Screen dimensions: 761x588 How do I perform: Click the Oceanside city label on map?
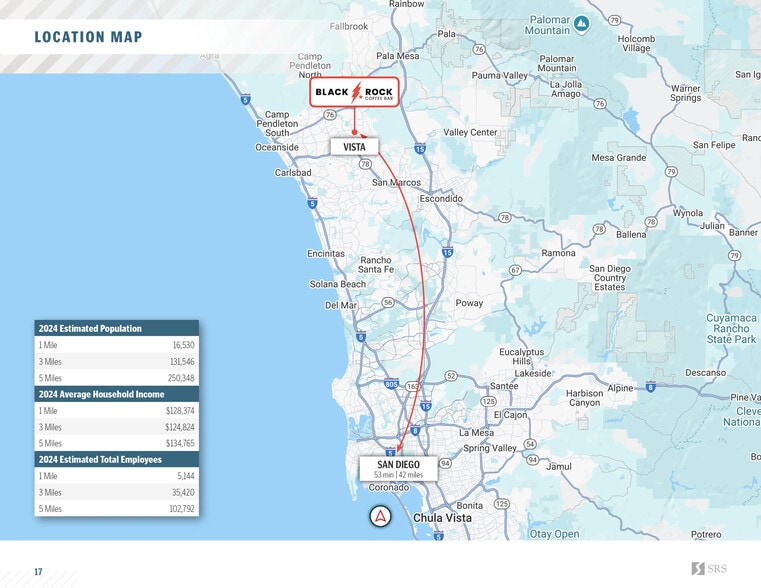tap(277, 147)
